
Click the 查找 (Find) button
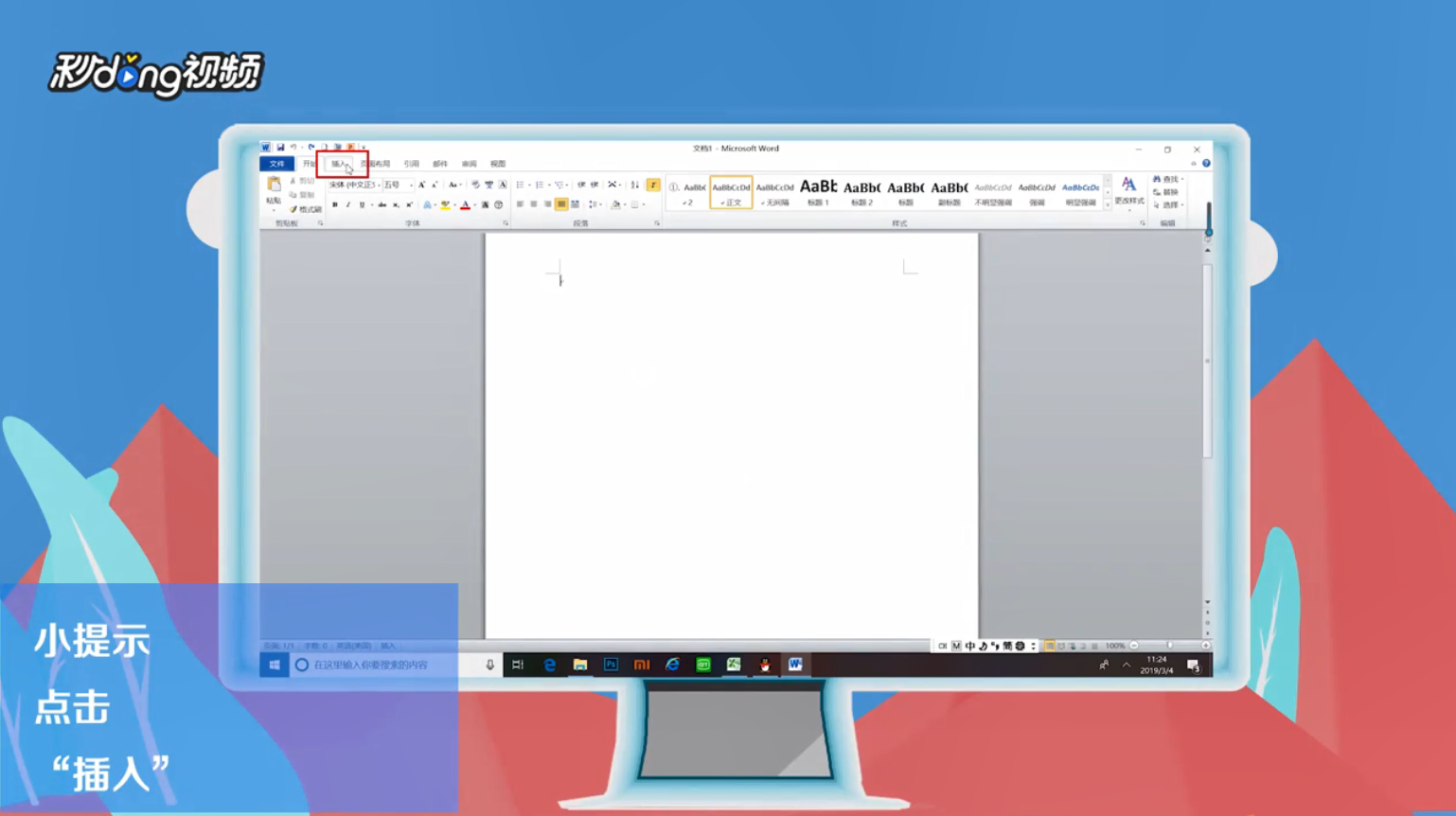(1167, 179)
